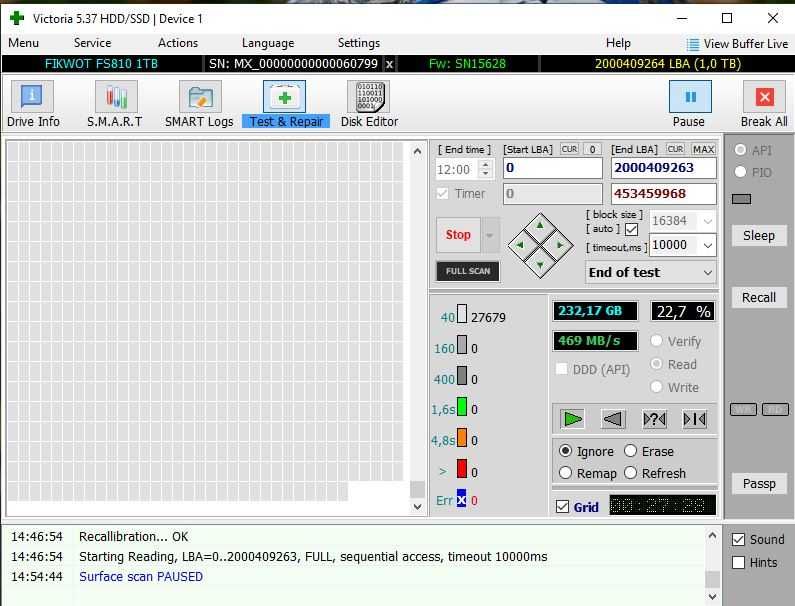
Task: Select the reverse scan arrow button
Action: click(x=613, y=419)
